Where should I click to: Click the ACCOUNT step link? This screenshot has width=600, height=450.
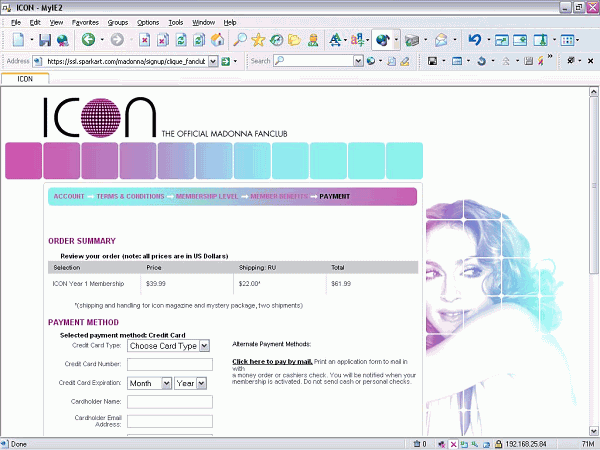(x=69, y=196)
